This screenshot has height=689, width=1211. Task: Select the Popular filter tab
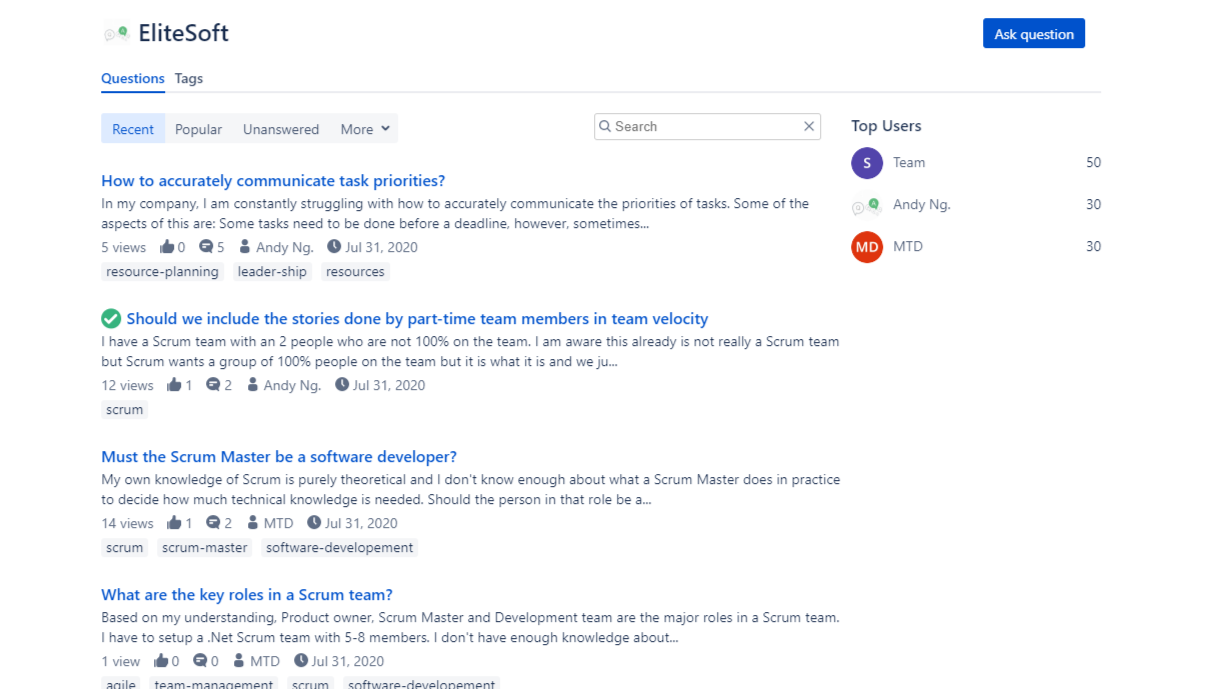(x=198, y=129)
